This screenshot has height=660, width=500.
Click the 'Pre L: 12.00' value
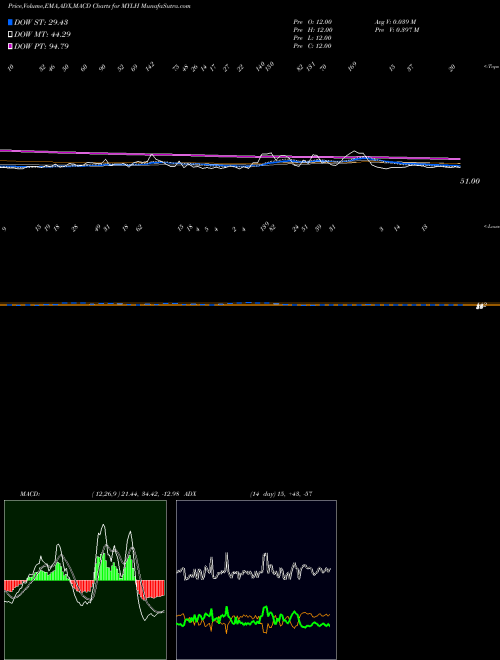coord(313,38)
